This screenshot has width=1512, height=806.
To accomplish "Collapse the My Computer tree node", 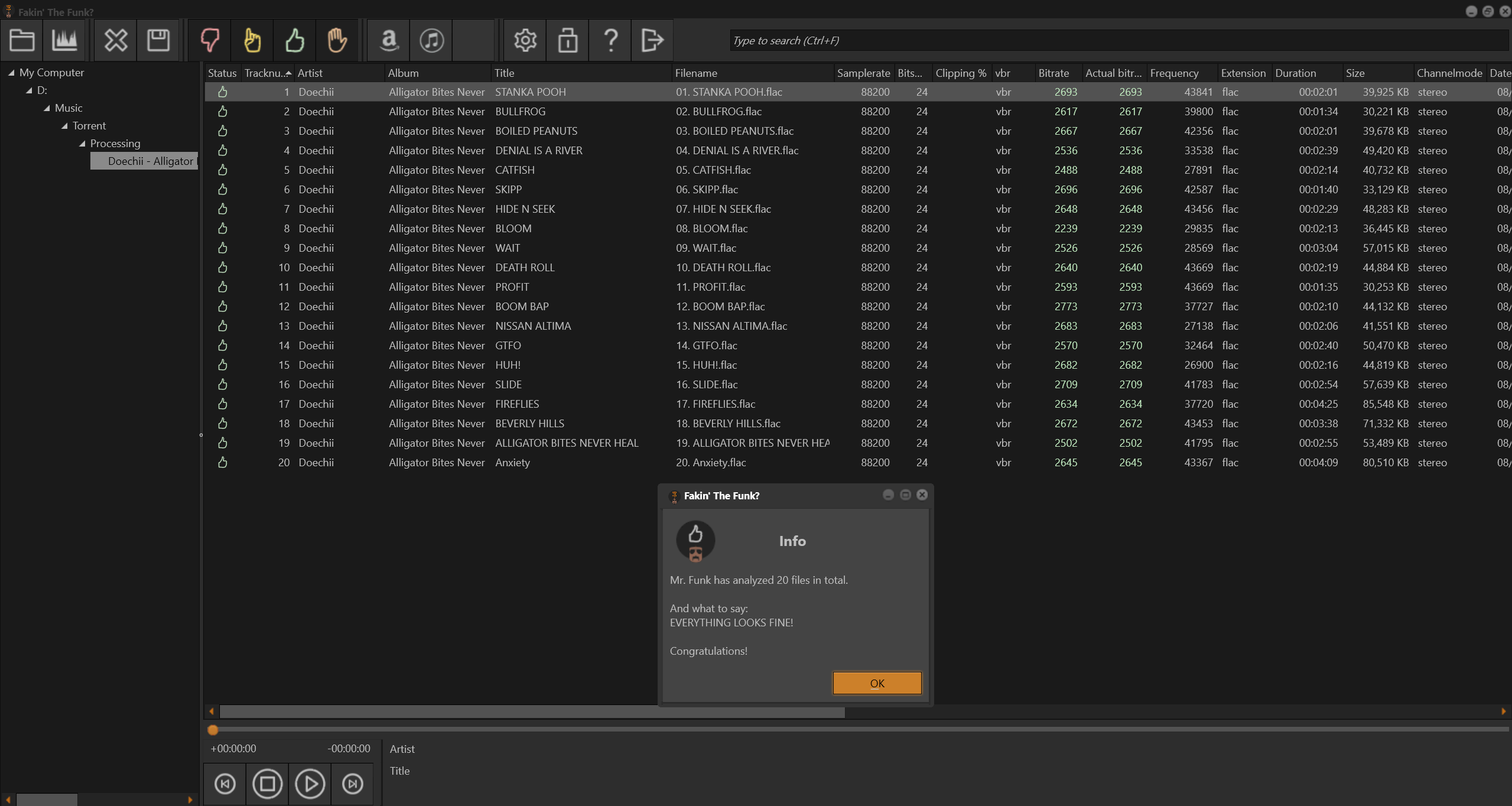I will pyautogui.click(x=11, y=73).
